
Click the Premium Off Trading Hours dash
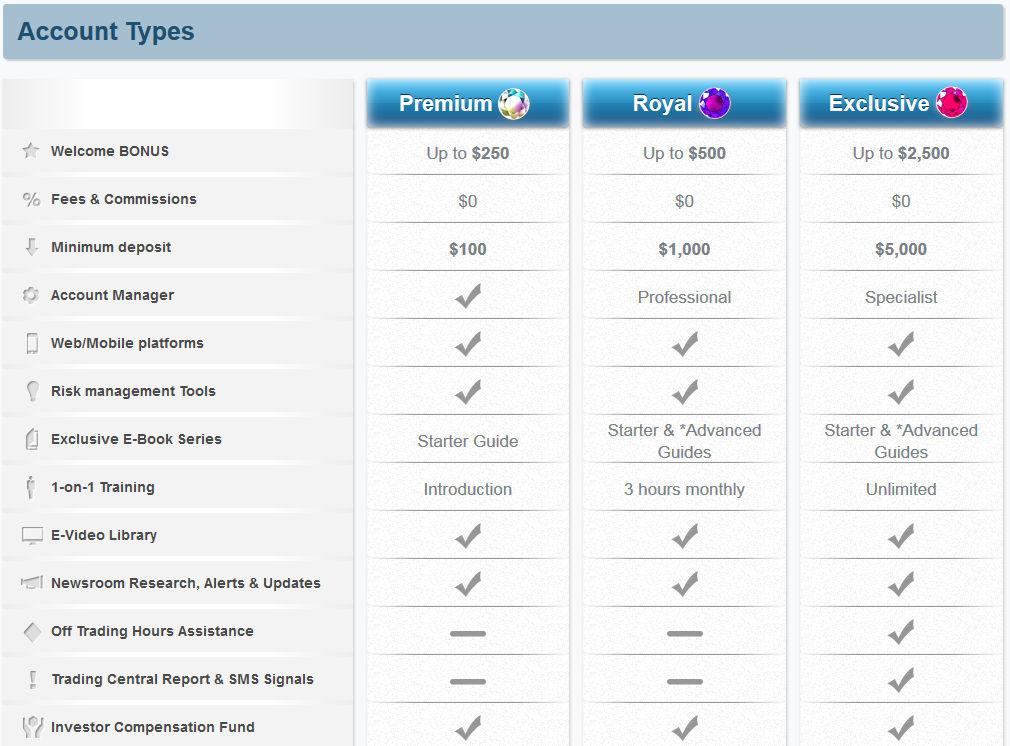[x=468, y=633]
